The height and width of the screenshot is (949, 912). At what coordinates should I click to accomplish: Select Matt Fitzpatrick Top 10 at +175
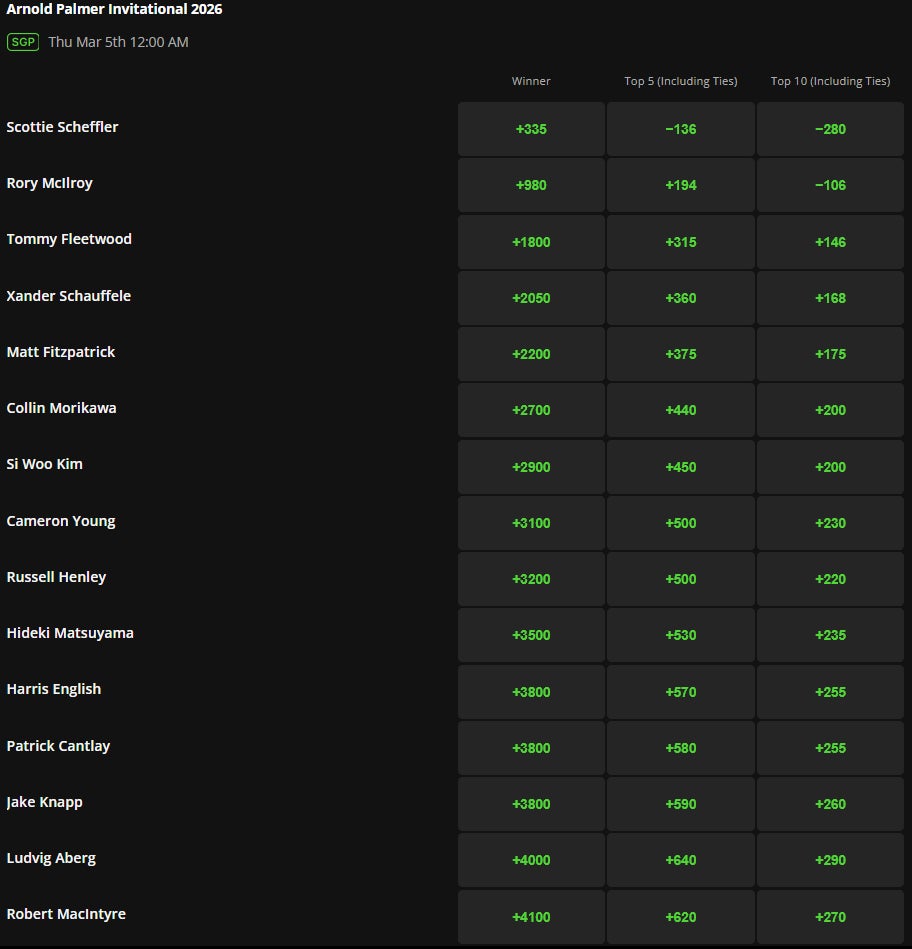tap(830, 354)
